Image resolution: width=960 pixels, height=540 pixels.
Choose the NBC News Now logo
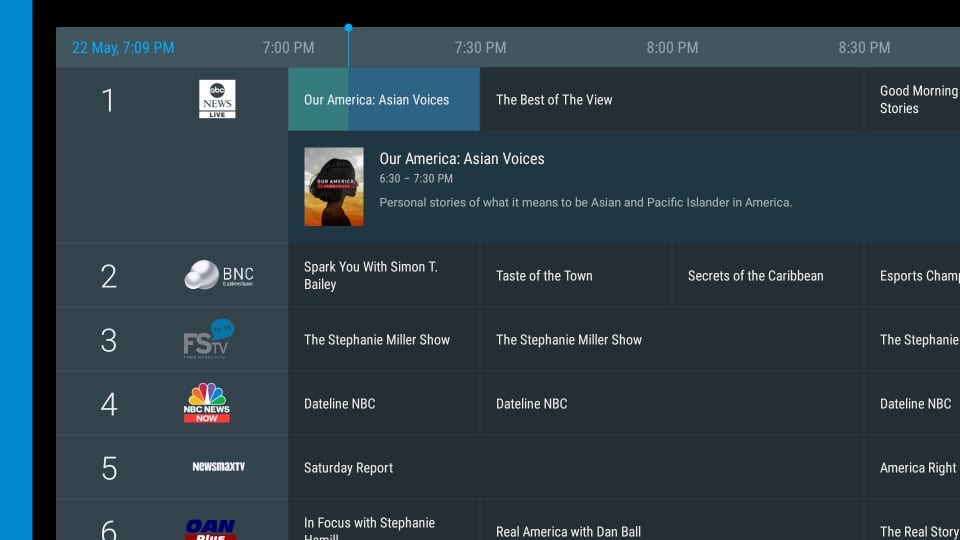point(207,403)
